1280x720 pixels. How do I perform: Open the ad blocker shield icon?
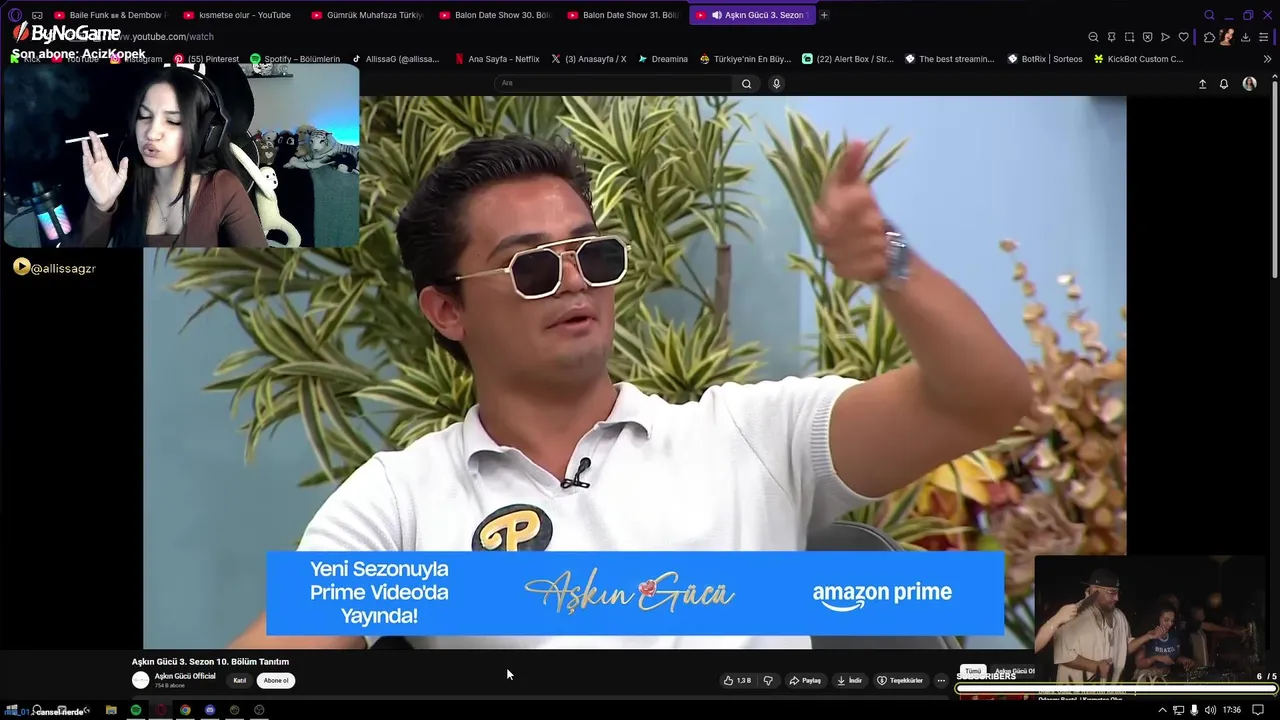click(x=1147, y=37)
